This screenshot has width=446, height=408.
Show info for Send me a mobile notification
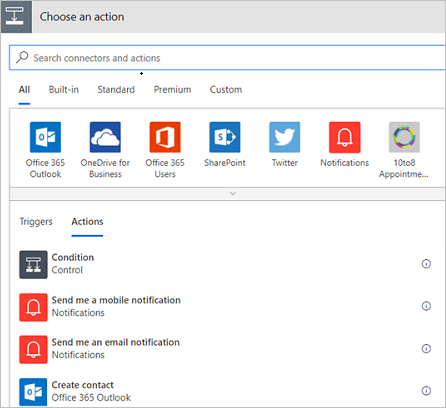426,306
